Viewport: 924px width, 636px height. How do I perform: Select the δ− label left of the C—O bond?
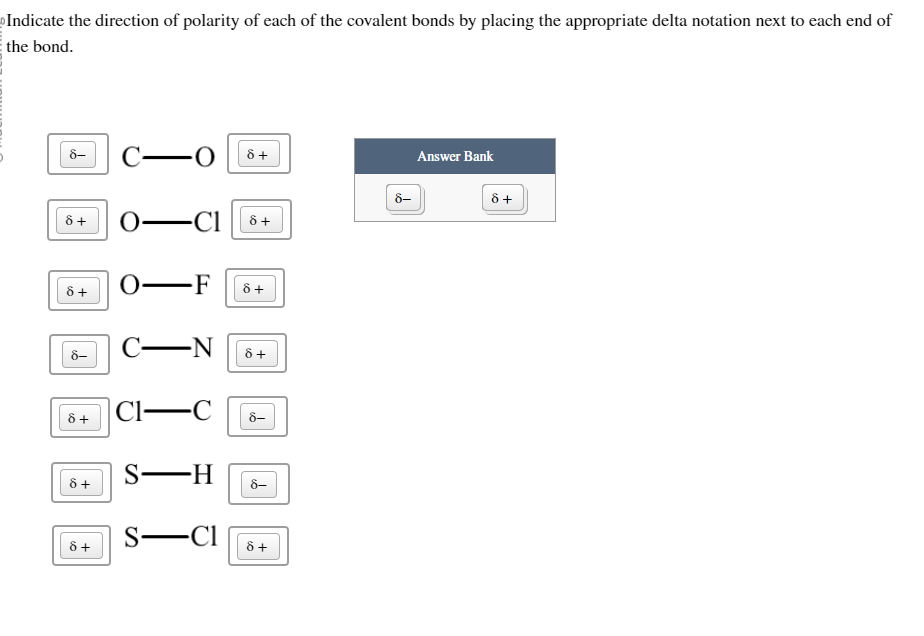(x=78, y=153)
